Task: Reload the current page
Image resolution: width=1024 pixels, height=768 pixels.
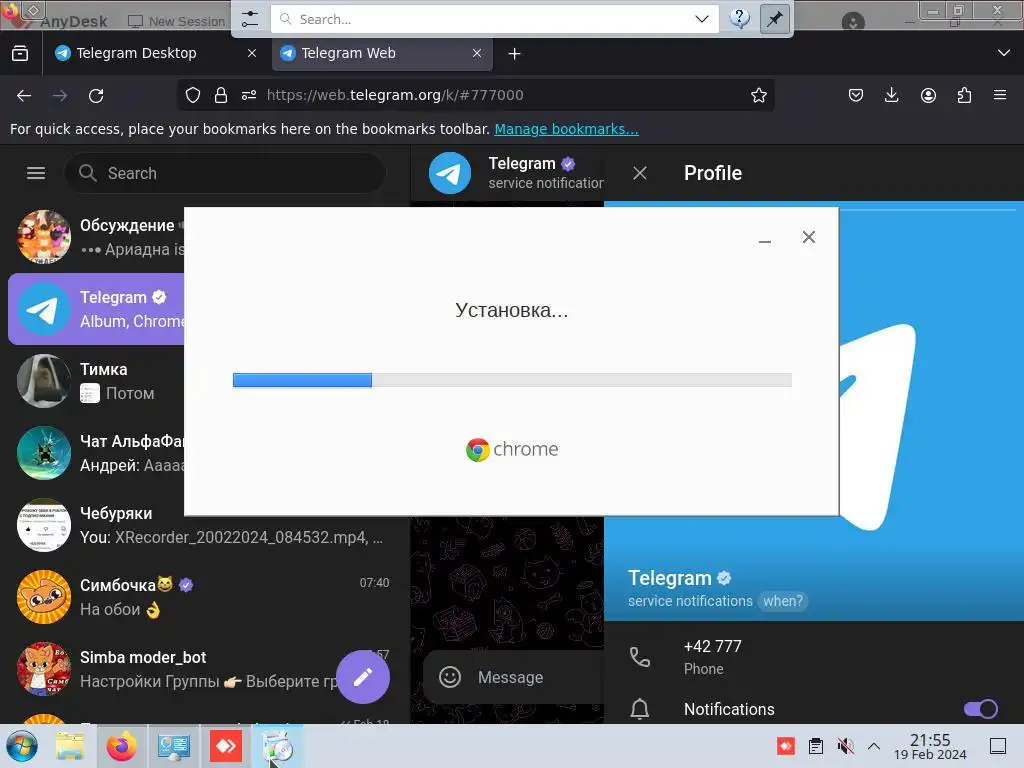Action: pos(96,96)
